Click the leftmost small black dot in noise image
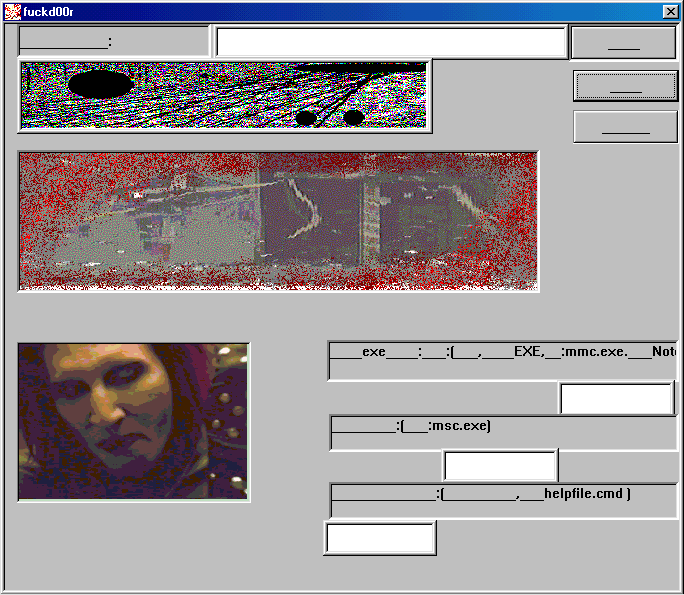The image size is (684, 595). tap(306, 118)
